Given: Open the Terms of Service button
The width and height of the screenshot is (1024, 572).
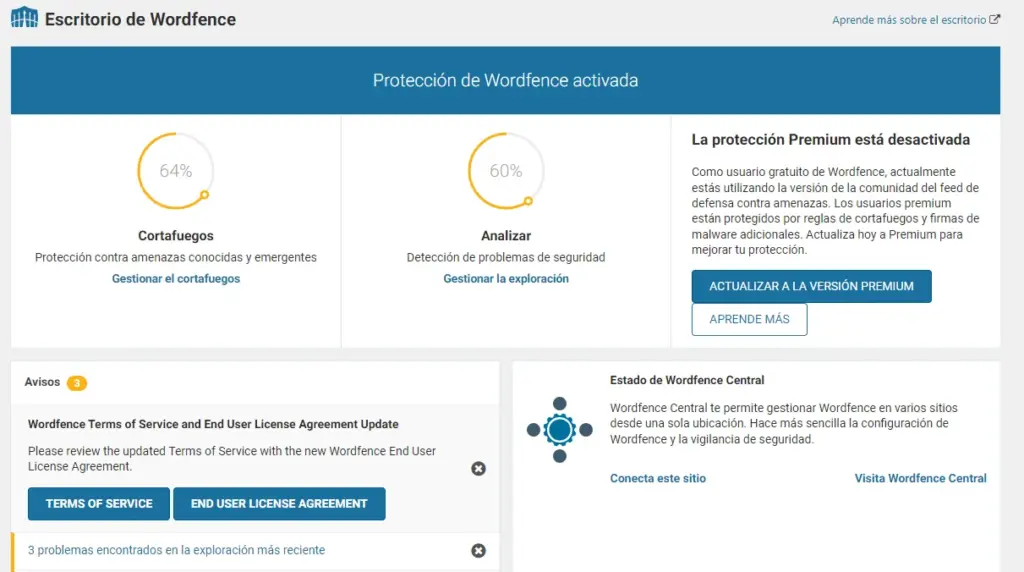Looking at the screenshot, I should point(99,504).
